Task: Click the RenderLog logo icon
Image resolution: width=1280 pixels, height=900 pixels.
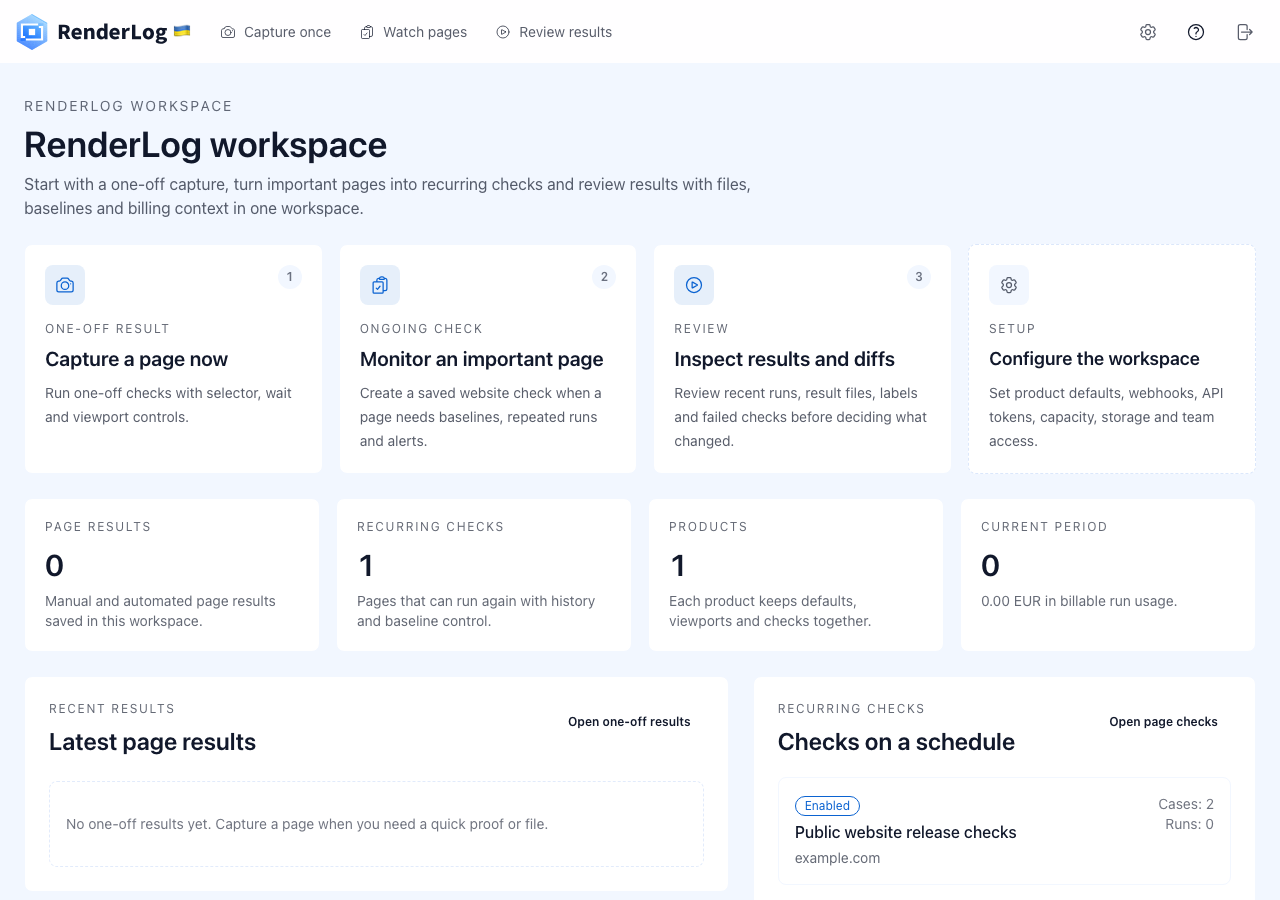Action: point(32,32)
